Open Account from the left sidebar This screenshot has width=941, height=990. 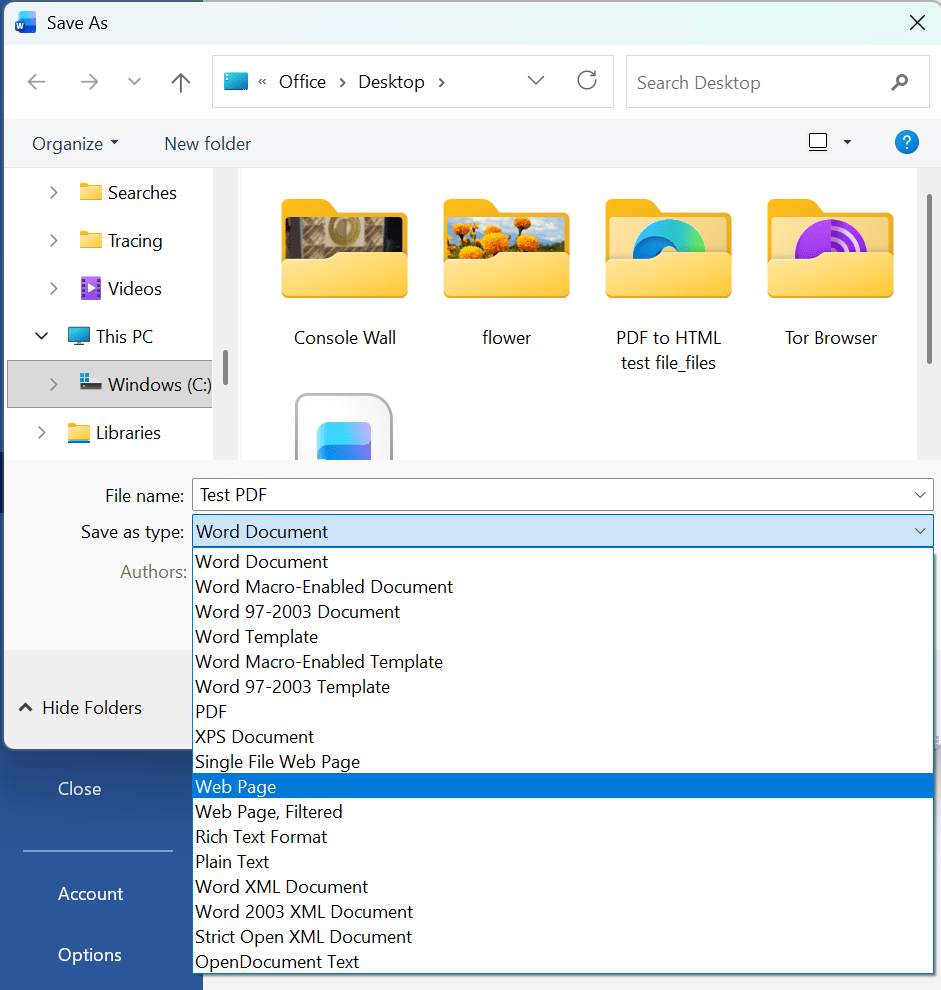coord(90,894)
